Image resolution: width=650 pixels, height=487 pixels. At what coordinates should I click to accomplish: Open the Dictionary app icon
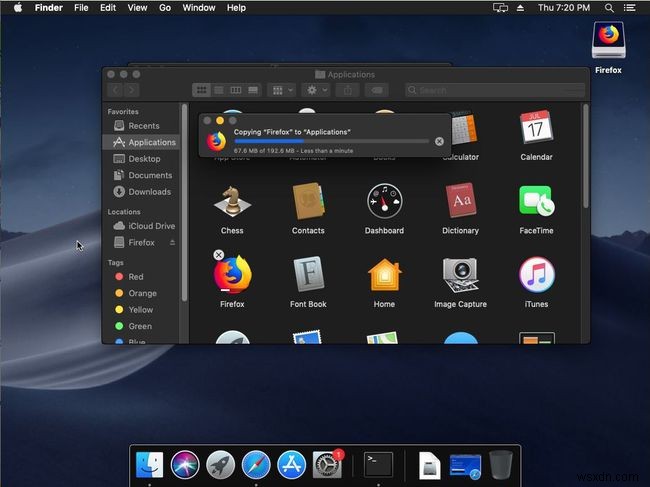(x=461, y=201)
